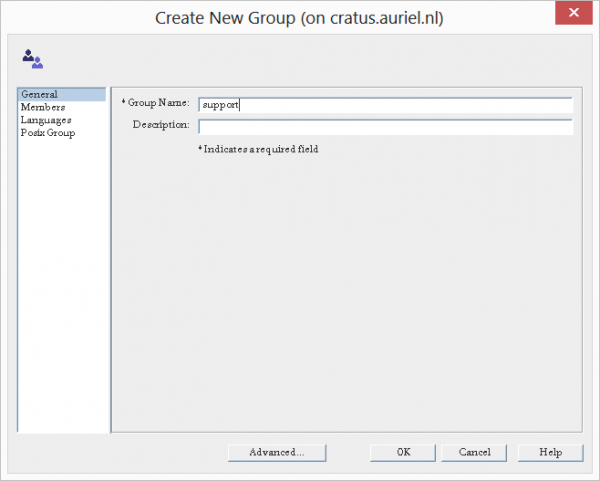The width and height of the screenshot is (600, 481).
Task: Focus the Description text box
Action: click(385, 127)
